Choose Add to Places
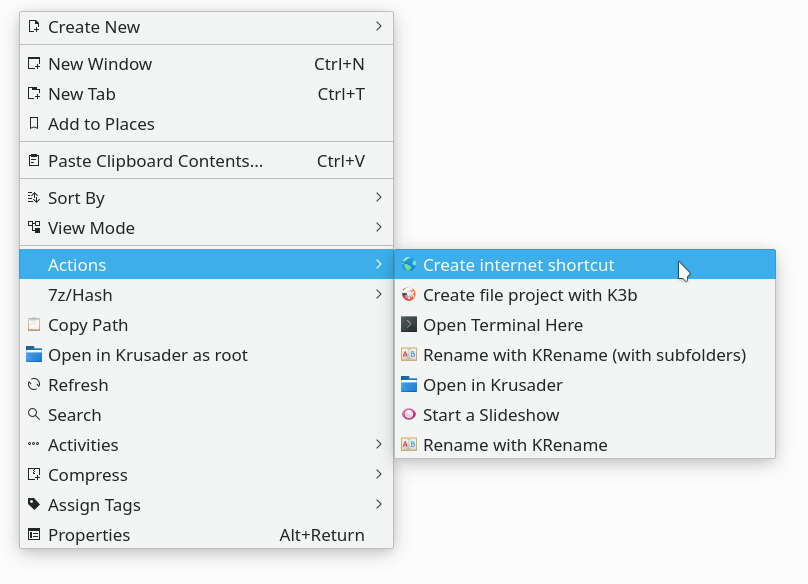The height and width of the screenshot is (584, 808). 206,124
